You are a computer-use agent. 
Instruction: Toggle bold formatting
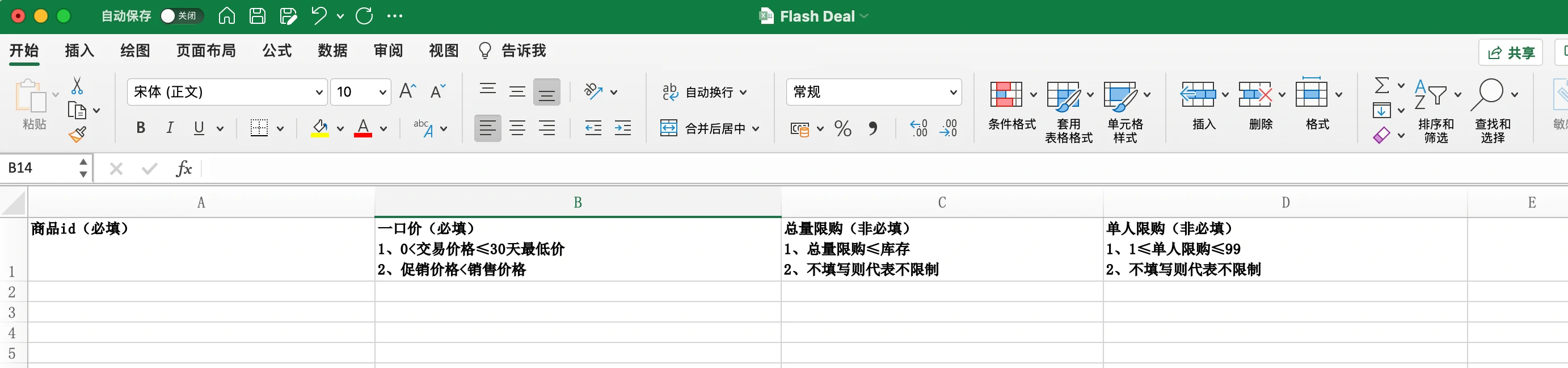141,128
